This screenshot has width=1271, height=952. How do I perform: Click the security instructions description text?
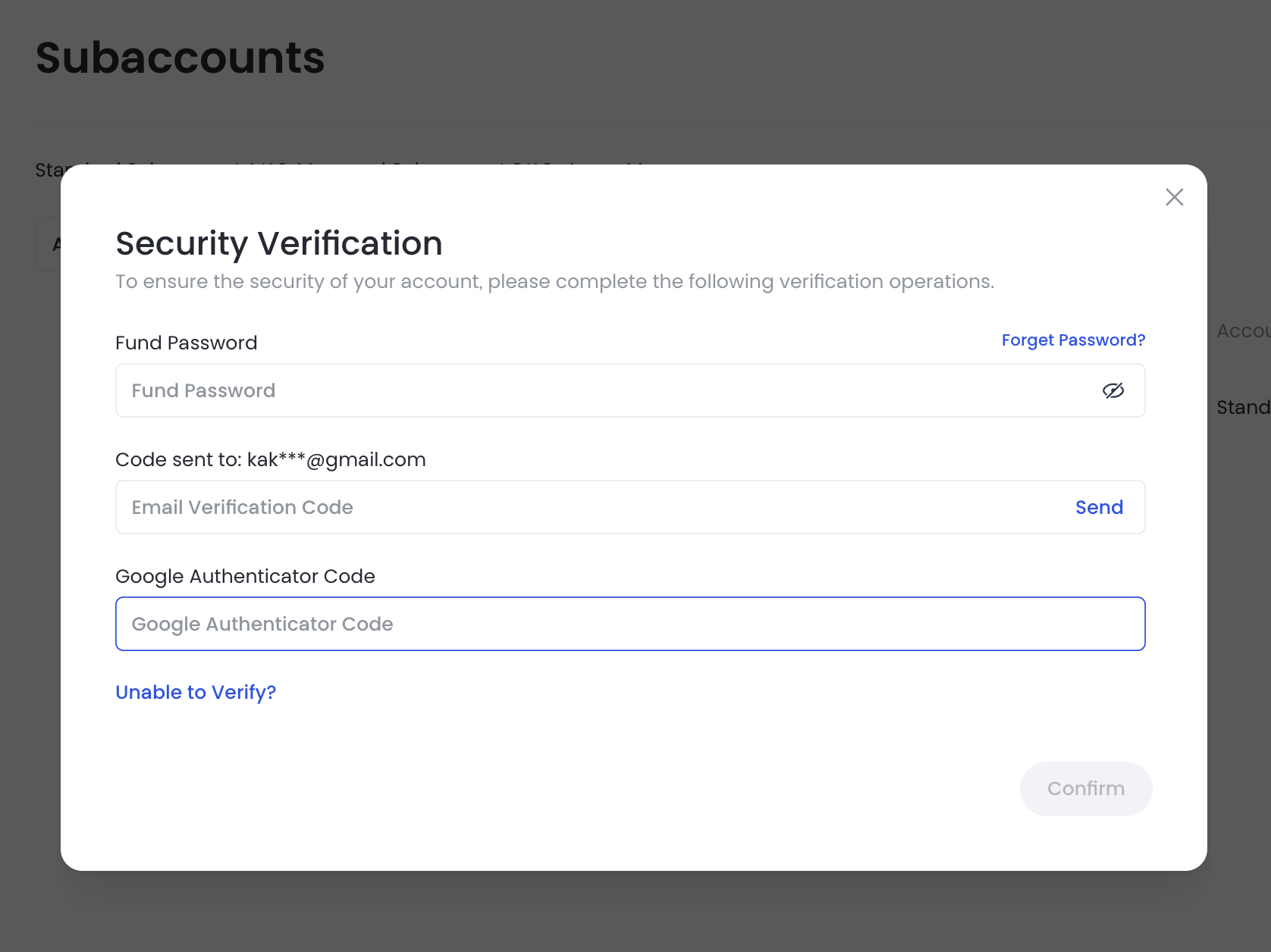pyautogui.click(x=554, y=281)
